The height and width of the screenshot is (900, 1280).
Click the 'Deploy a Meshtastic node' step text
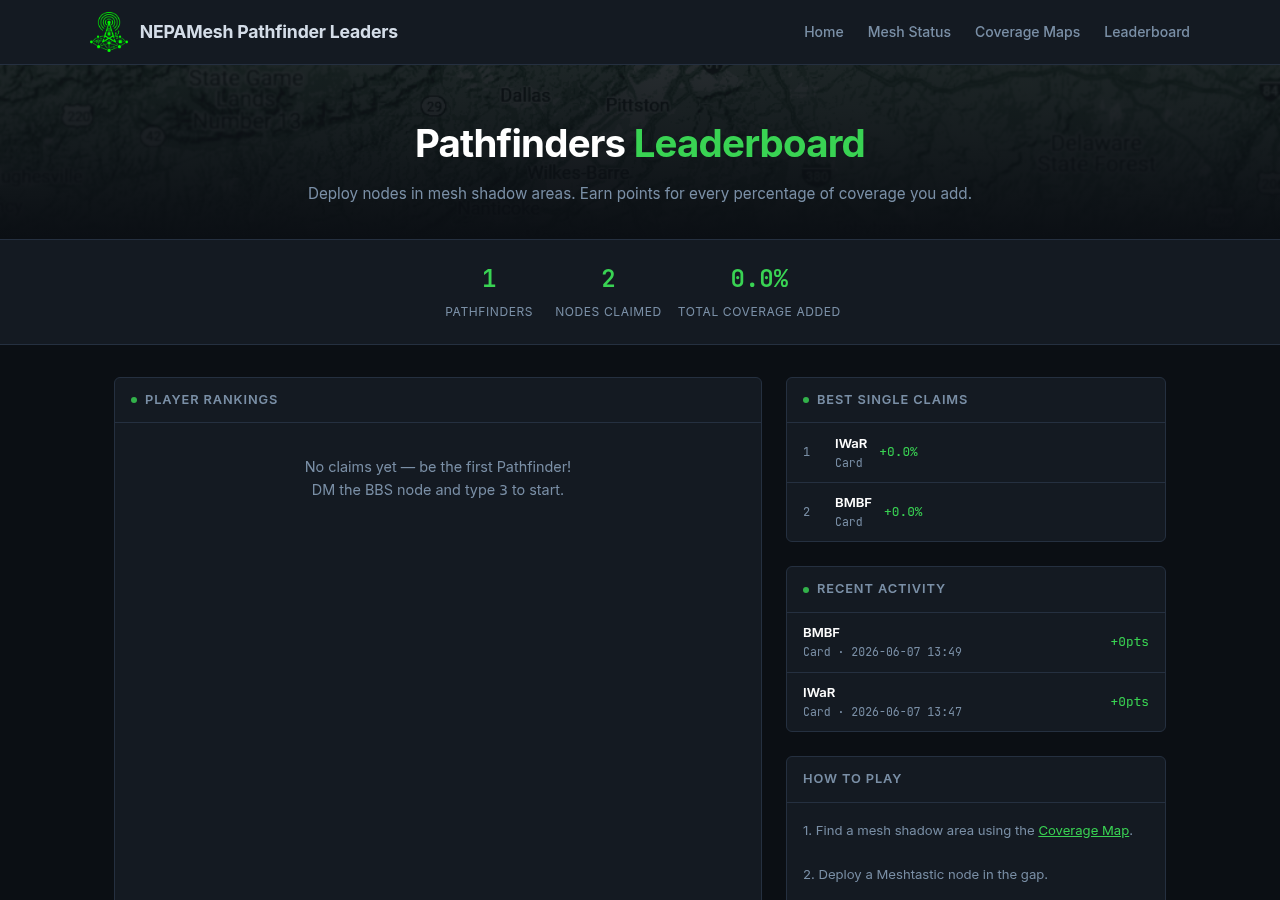click(925, 874)
